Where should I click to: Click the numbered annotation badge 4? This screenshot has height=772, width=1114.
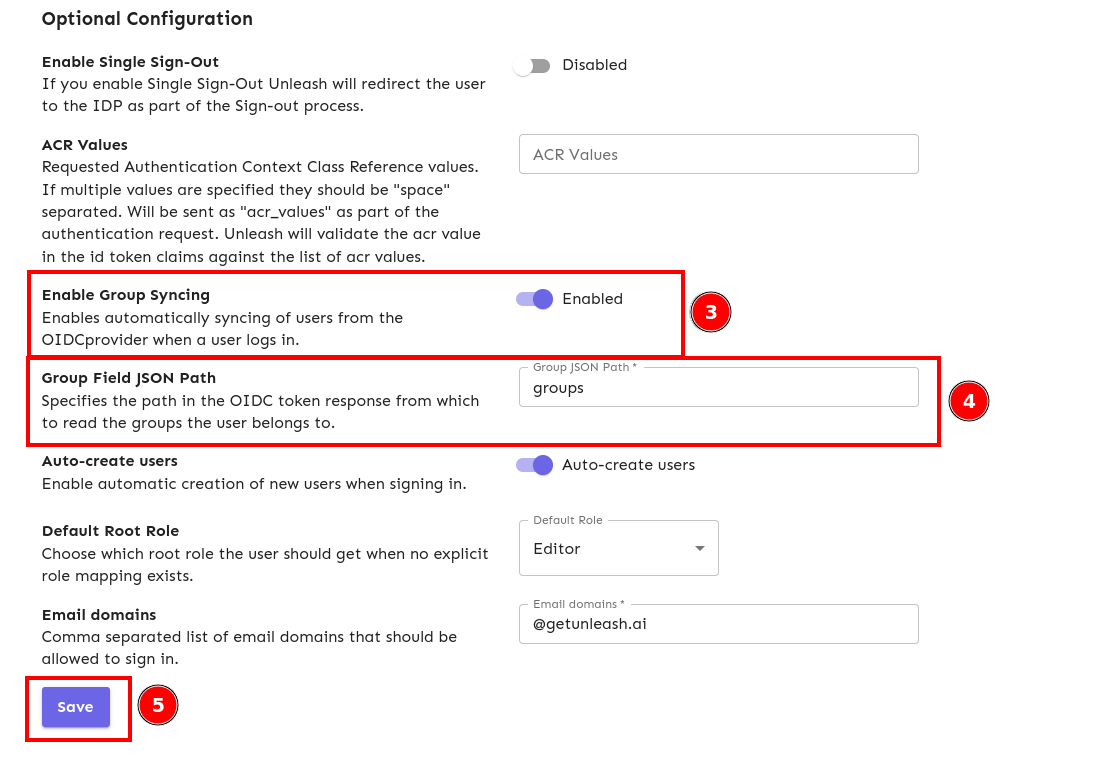pyautogui.click(x=969, y=401)
